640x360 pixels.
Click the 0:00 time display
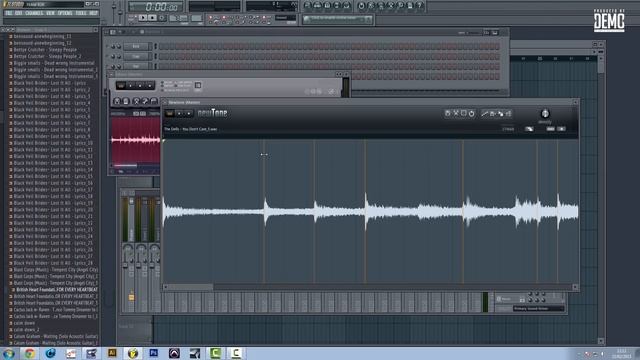tap(156, 7)
